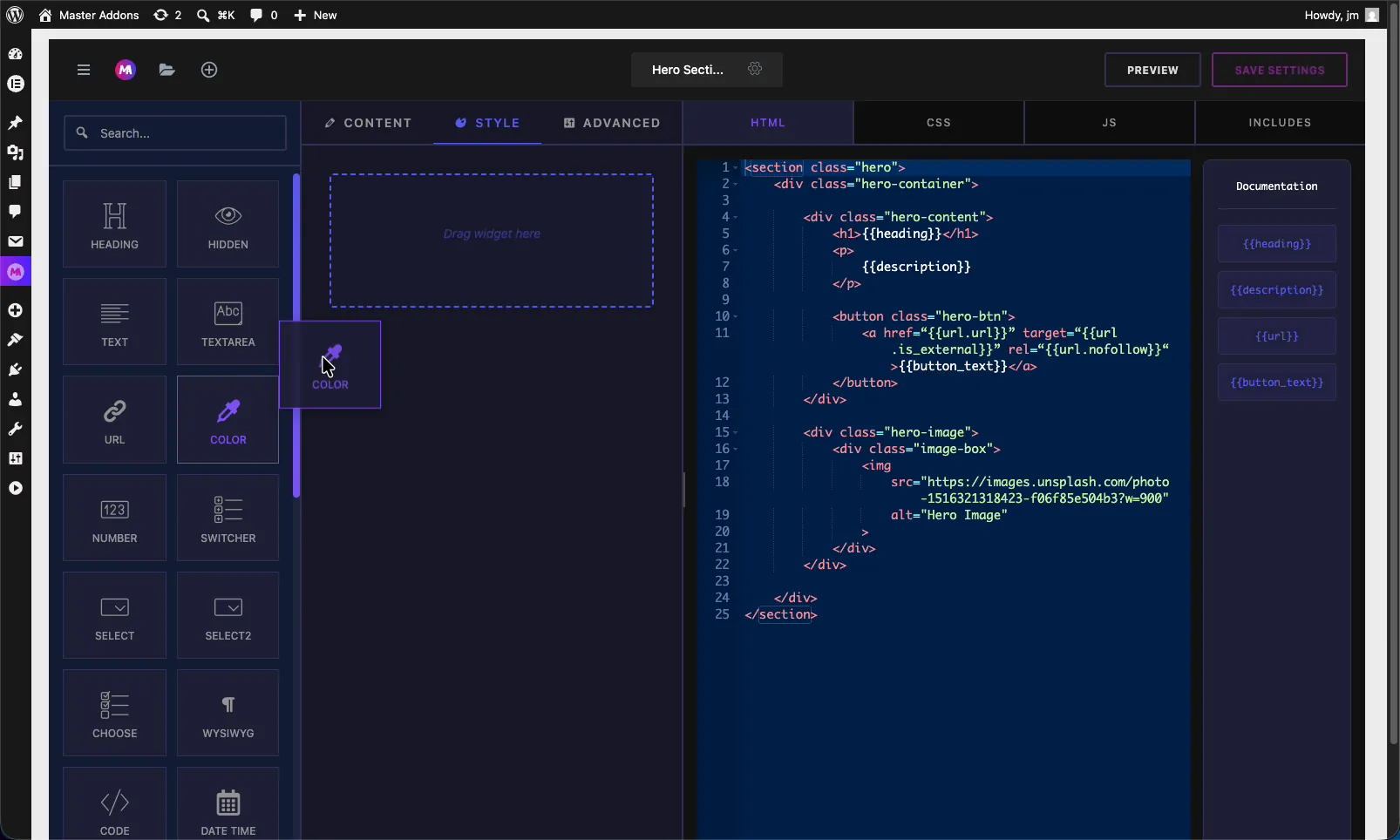
Task: Select the Select2 widget
Action: coord(228,615)
